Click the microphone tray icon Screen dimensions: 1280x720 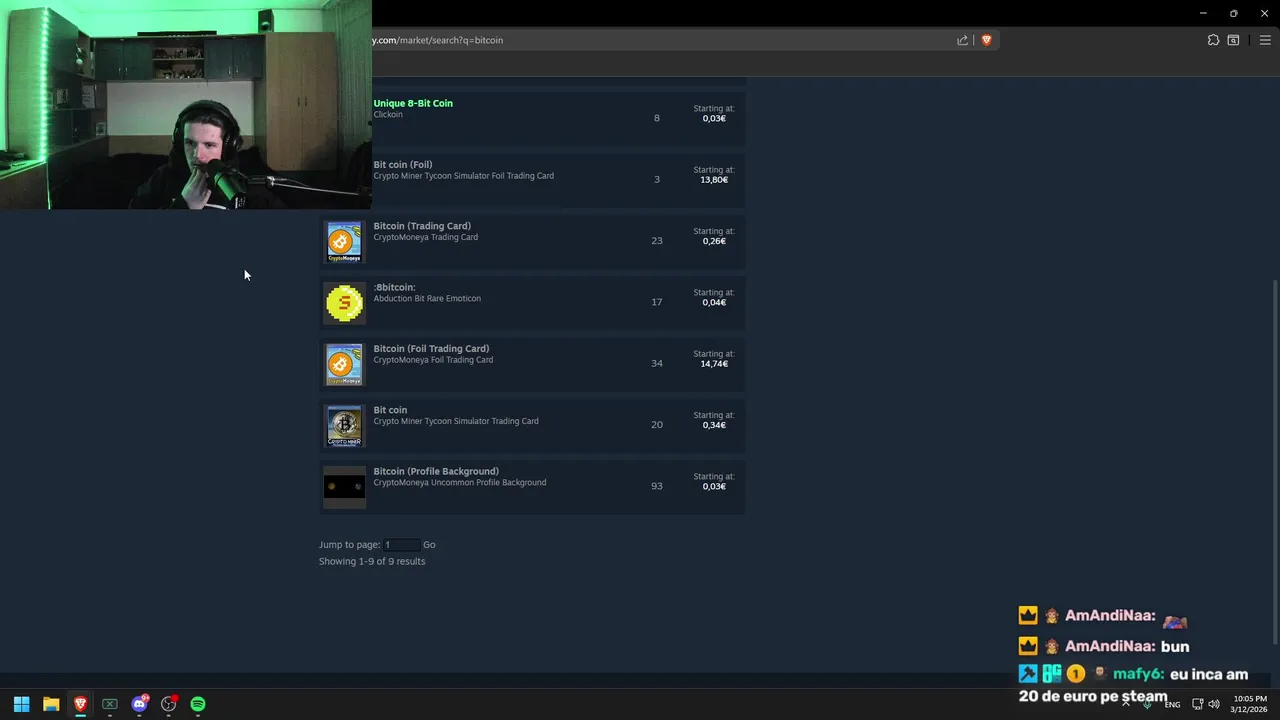pyautogui.click(x=1147, y=704)
